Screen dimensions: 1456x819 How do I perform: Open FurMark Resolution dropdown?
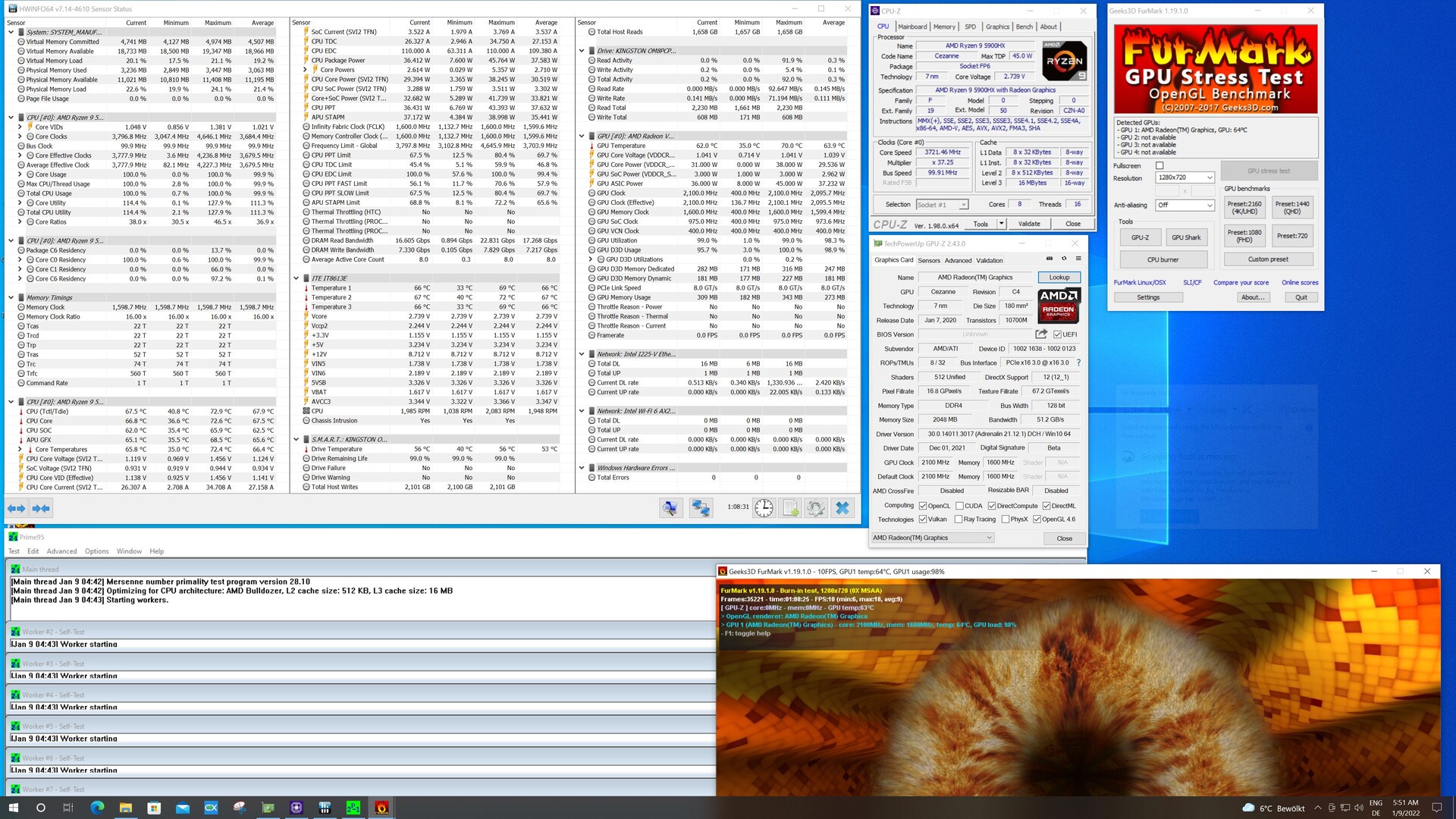[x=1185, y=177]
